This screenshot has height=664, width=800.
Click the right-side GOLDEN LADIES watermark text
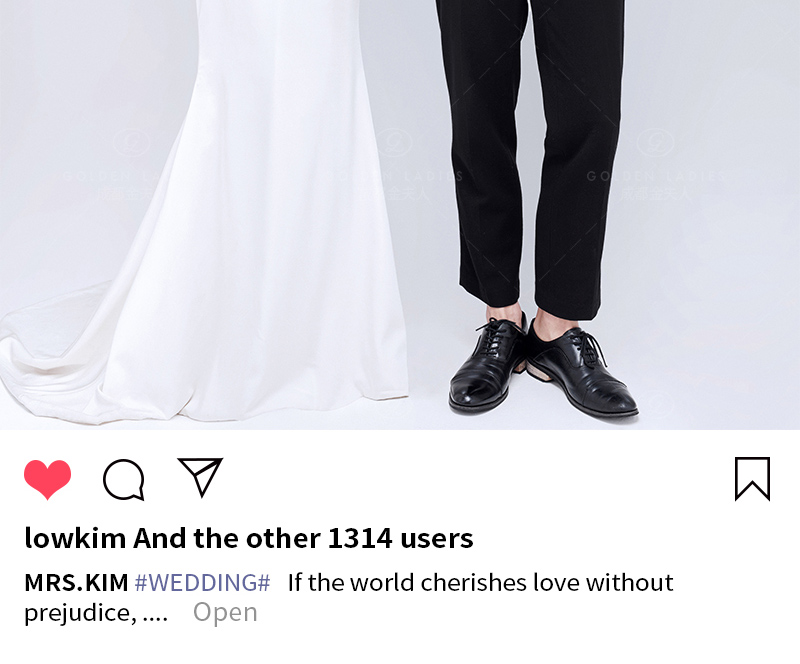[656, 177]
